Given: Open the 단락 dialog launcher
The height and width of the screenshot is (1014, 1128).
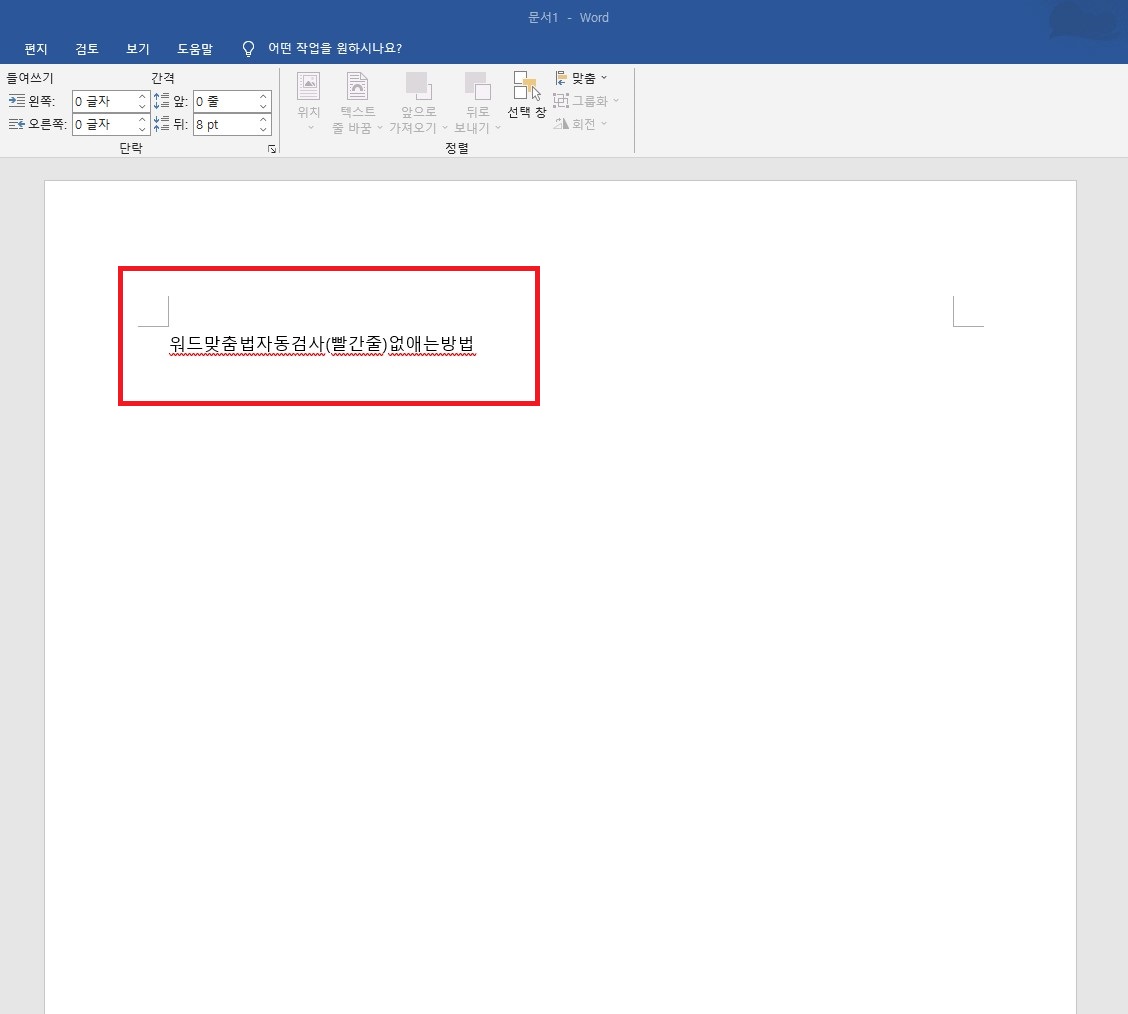Looking at the screenshot, I should [x=272, y=149].
